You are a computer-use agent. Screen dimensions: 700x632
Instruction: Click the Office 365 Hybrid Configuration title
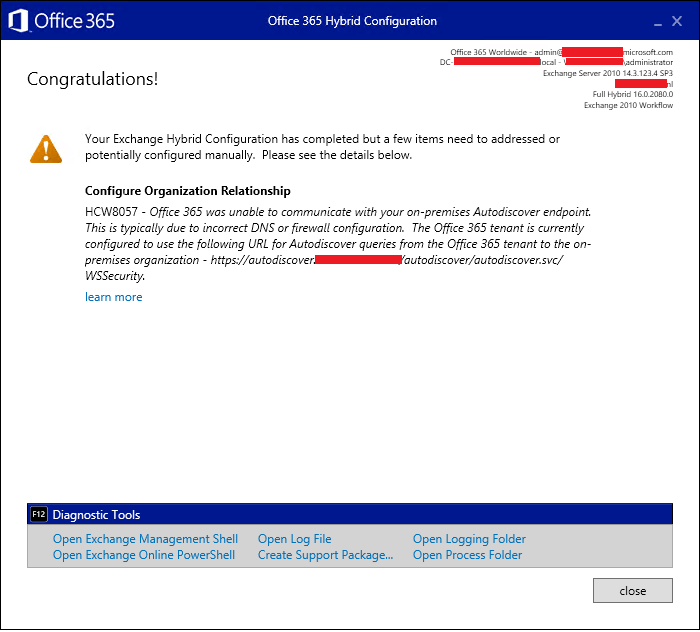tap(352, 21)
